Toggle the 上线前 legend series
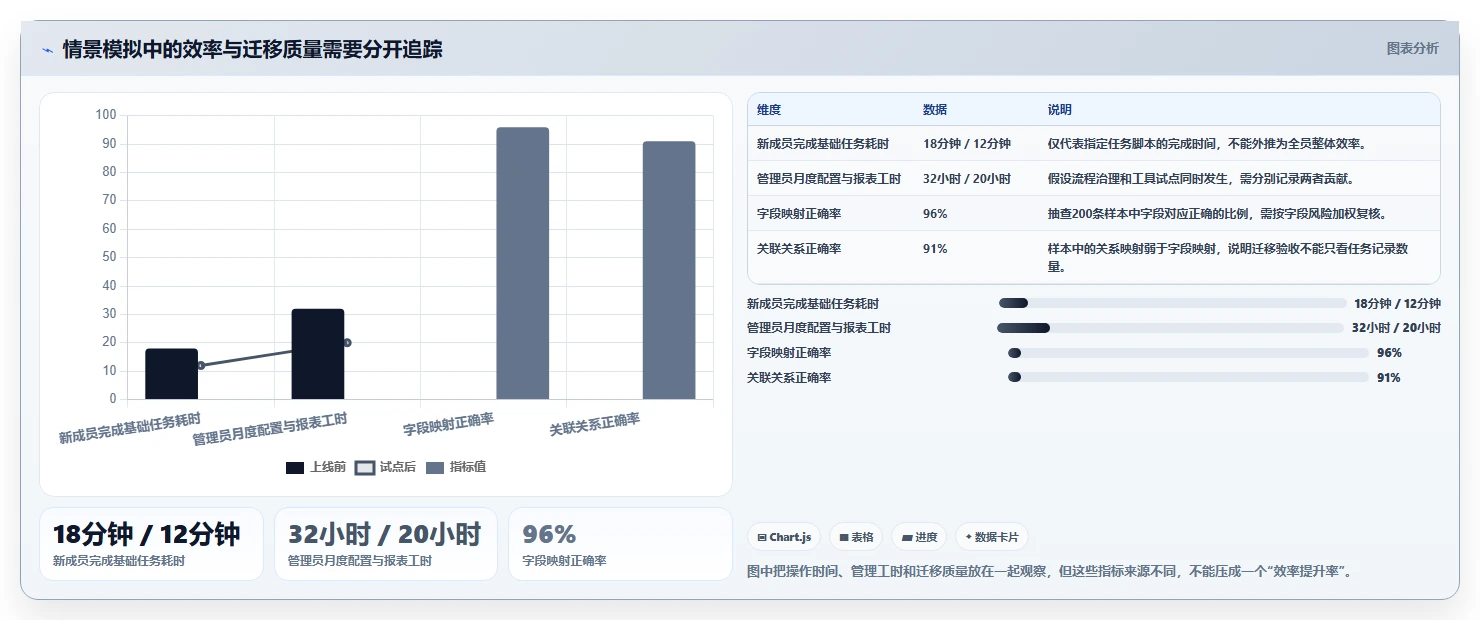 (316, 467)
